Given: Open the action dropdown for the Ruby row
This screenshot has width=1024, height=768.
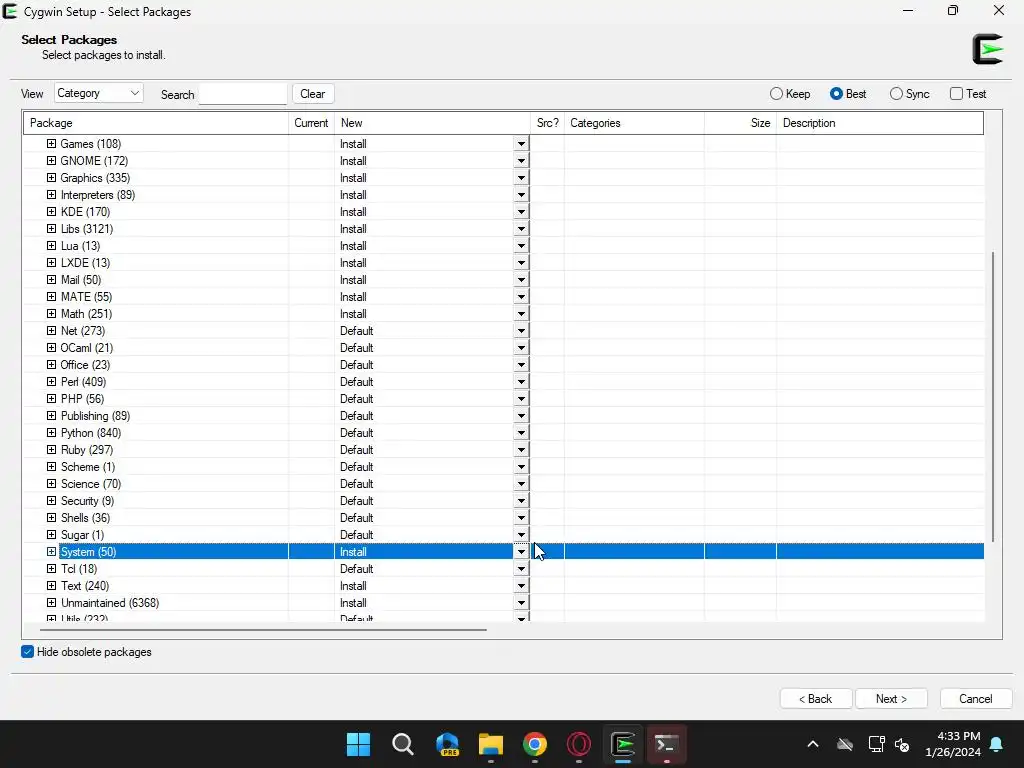Looking at the screenshot, I should tap(521, 450).
